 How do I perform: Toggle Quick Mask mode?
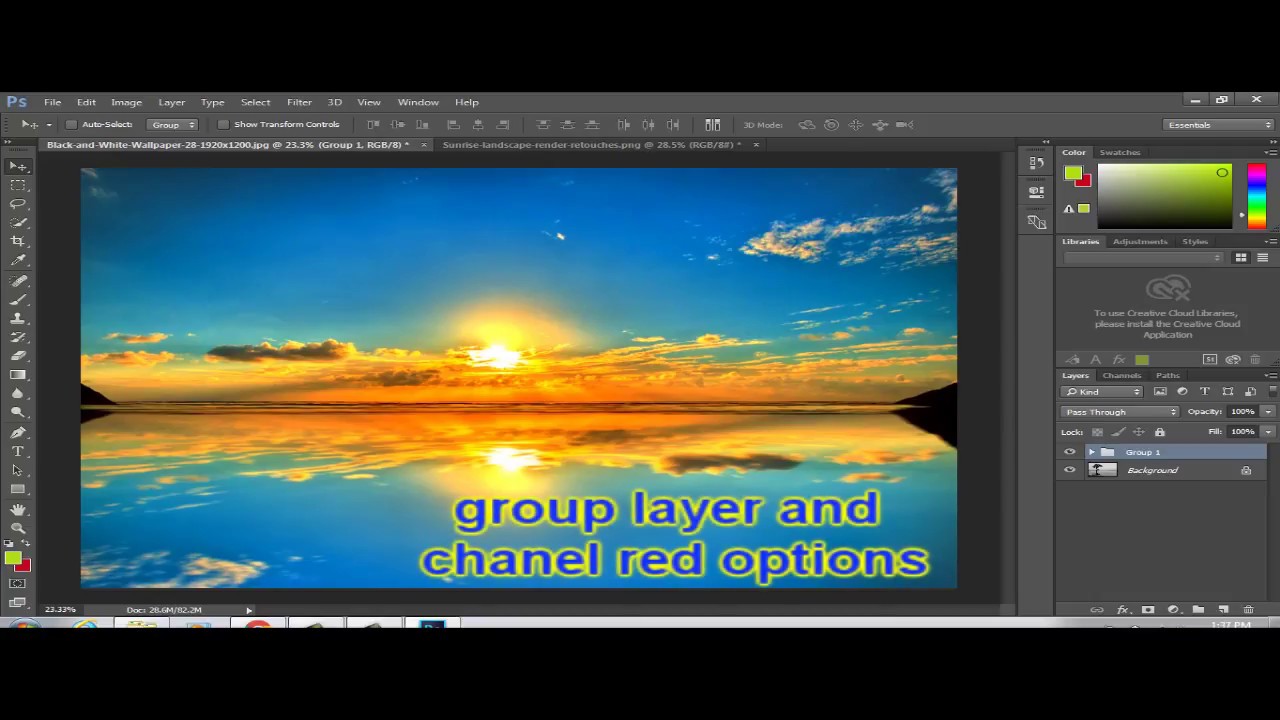tap(18, 583)
